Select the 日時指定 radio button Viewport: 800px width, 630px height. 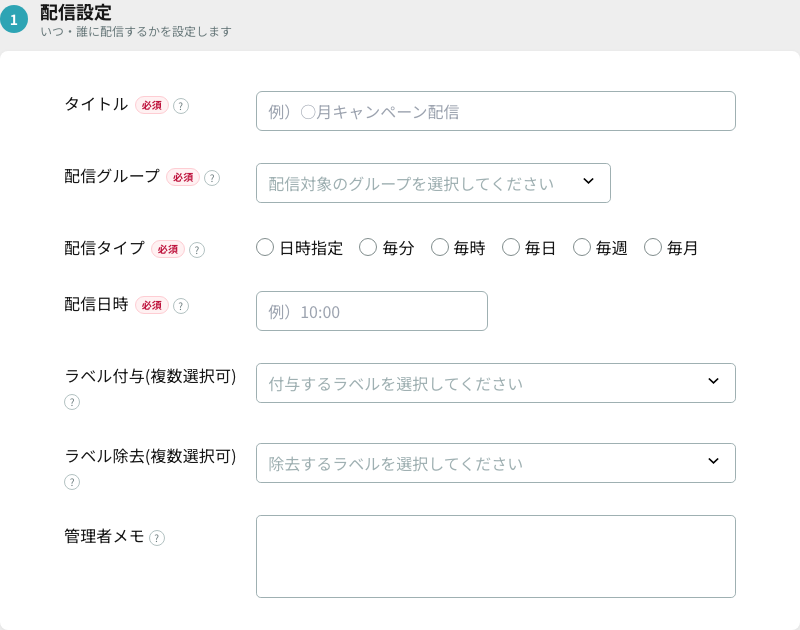coord(265,247)
